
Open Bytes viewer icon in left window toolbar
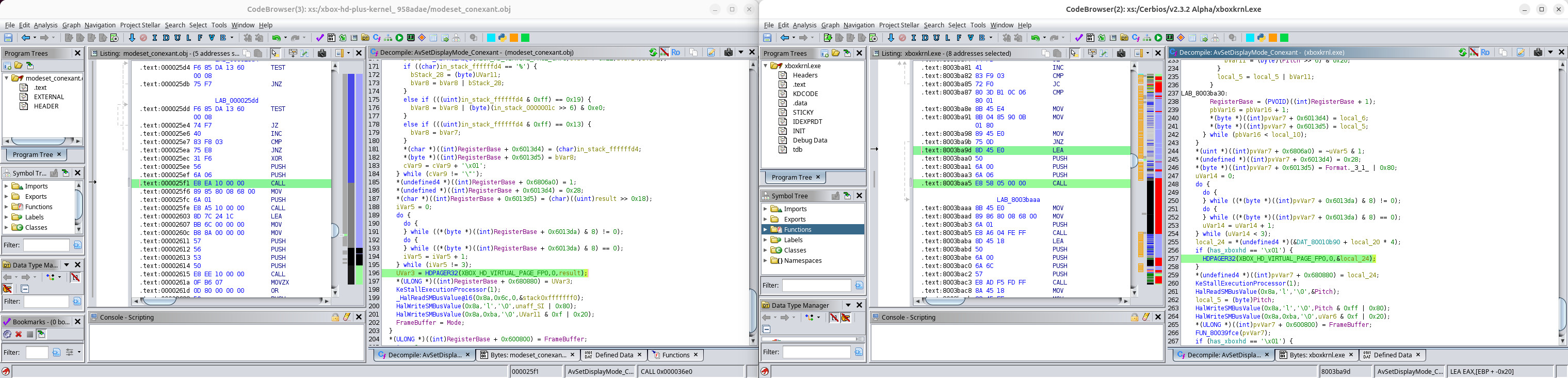click(331, 38)
